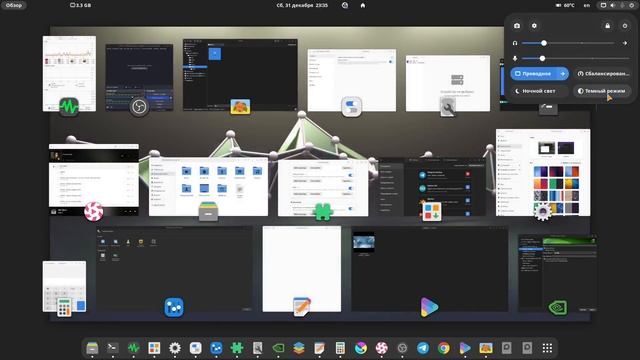
Task: Switch to the Software window thumbnail
Action: point(432,187)
